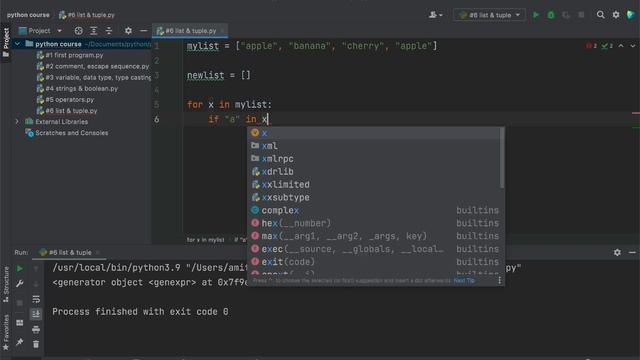Screen dimensions: 640x360
Task: Close the '#6 list & tuple' Run tab
Action: (x=98, y=253)
